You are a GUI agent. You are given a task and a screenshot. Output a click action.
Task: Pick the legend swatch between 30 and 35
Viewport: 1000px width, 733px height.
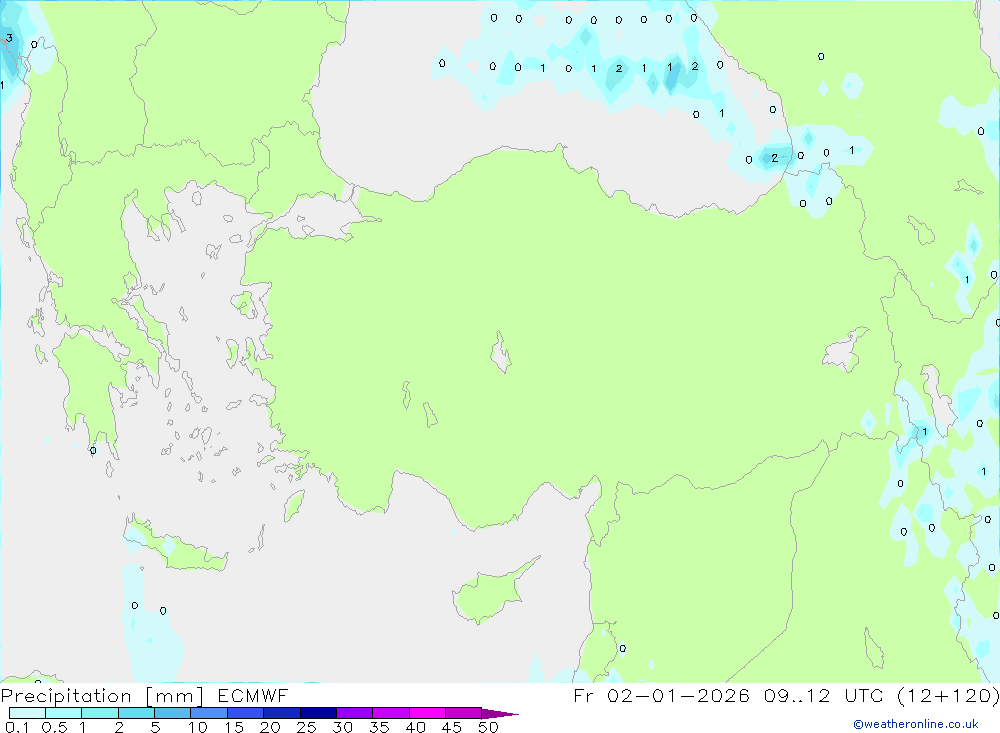click(354, 713)
